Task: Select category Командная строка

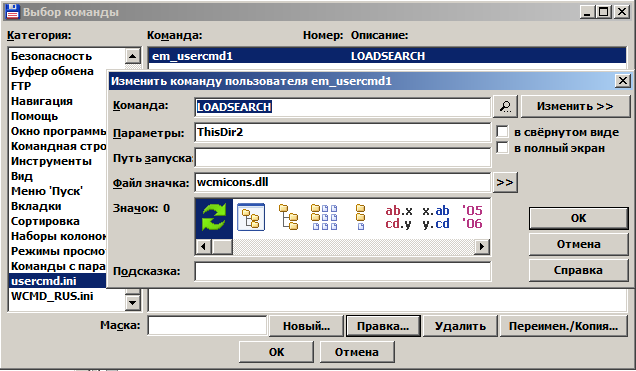Action: 58,146
